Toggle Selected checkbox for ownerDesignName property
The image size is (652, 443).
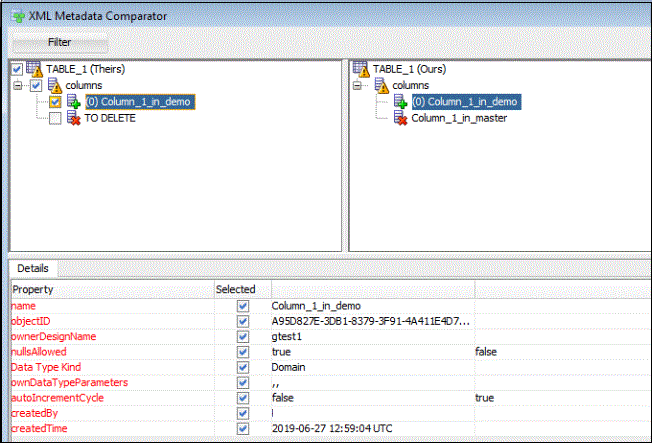(243, 337)
